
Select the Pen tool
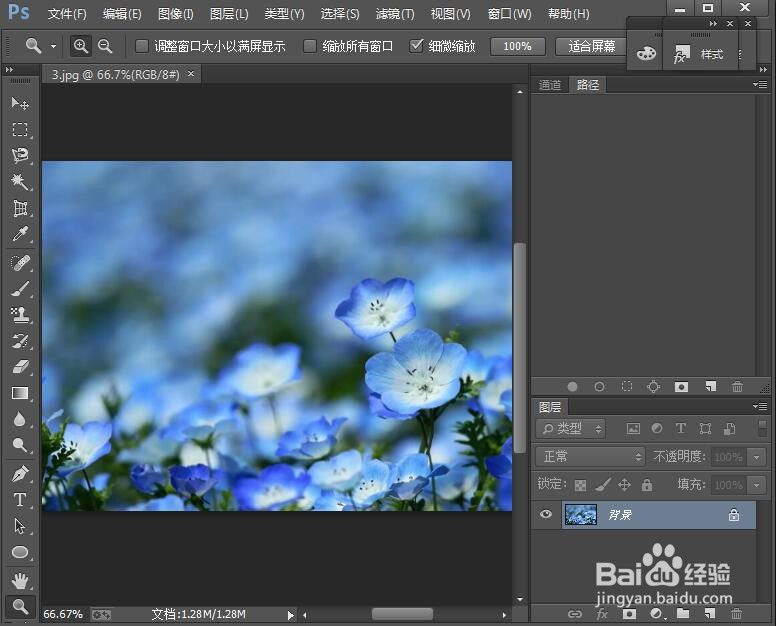(x=20, y=474)
